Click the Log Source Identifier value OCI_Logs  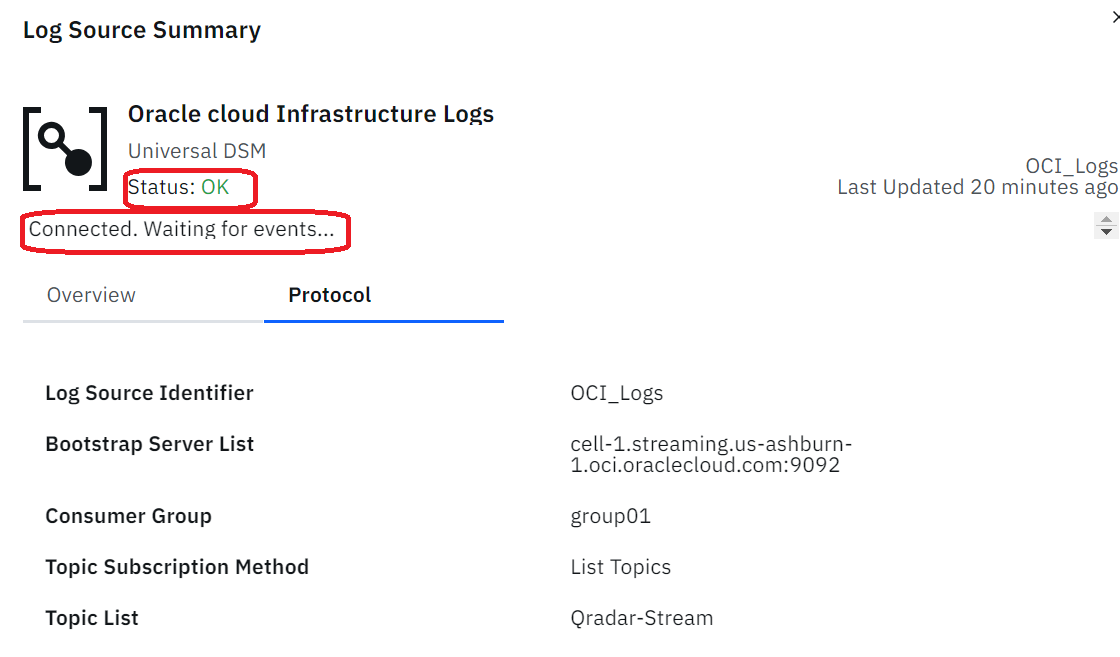click(x=616, y=393)
